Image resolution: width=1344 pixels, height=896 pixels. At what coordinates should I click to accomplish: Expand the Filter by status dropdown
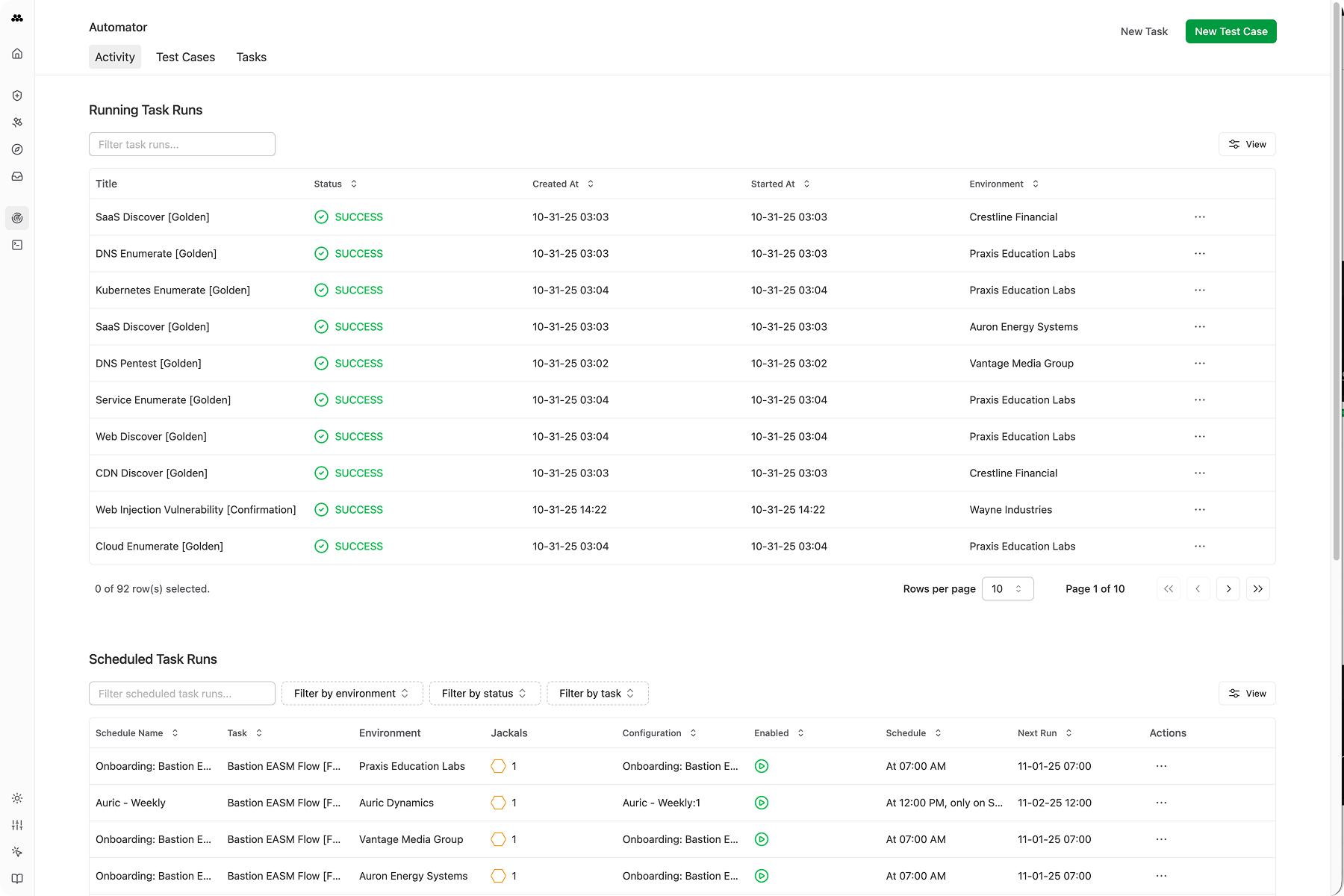[x=485, y=694]
